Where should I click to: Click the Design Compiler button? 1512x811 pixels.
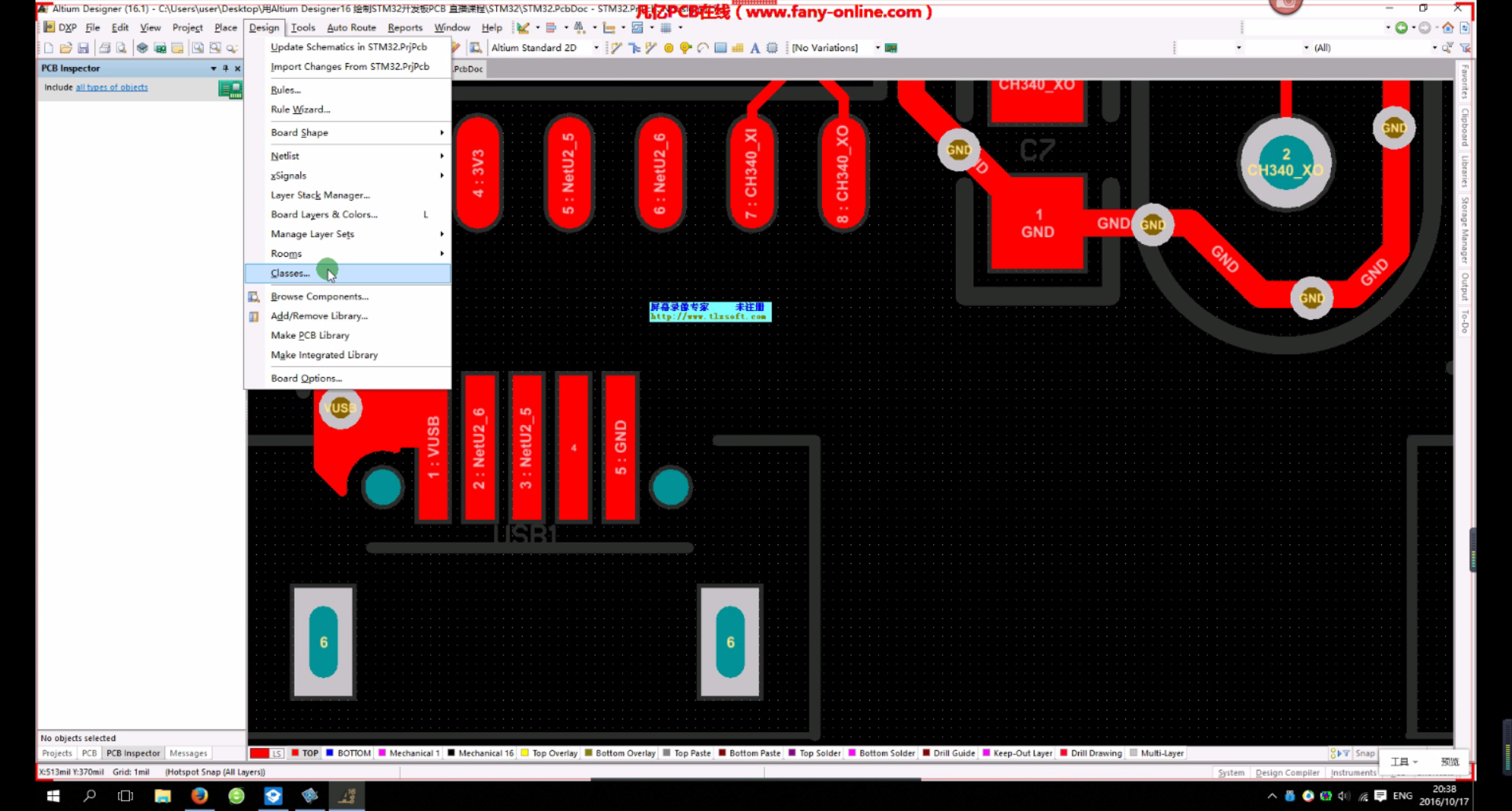(x=1288, y=772)
